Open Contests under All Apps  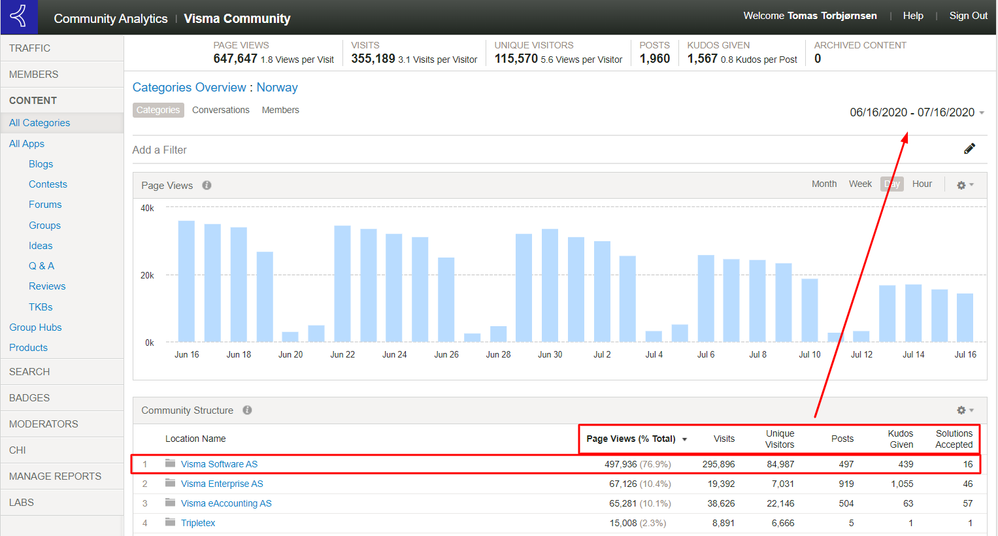click(48, 185)
